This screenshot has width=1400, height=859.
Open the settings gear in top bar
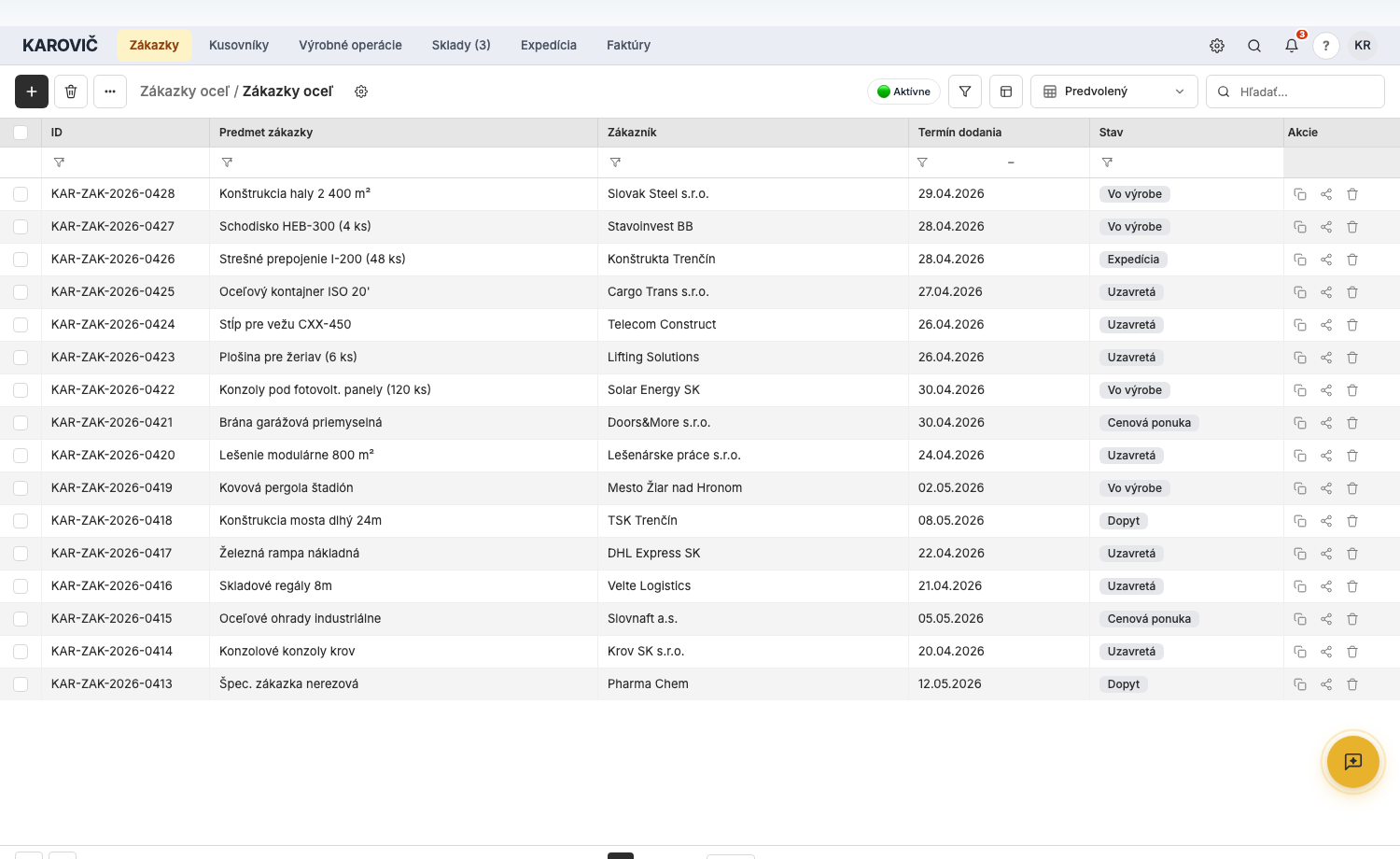tap(1217, 46)
